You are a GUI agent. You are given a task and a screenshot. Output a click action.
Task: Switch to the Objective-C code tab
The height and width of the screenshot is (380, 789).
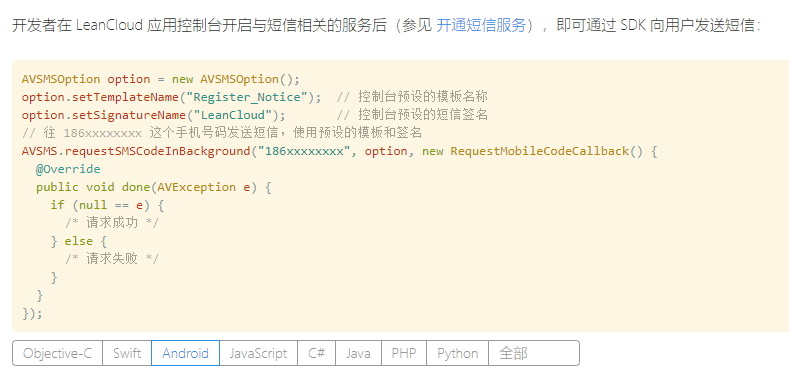coord(57,353)
